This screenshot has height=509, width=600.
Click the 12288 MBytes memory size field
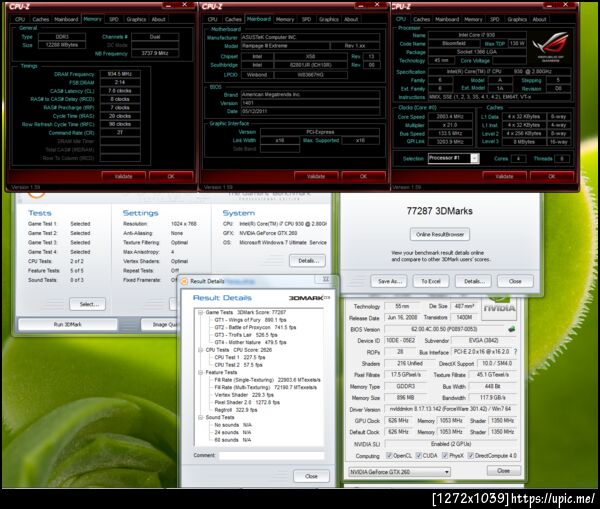[x=62, y=45]
